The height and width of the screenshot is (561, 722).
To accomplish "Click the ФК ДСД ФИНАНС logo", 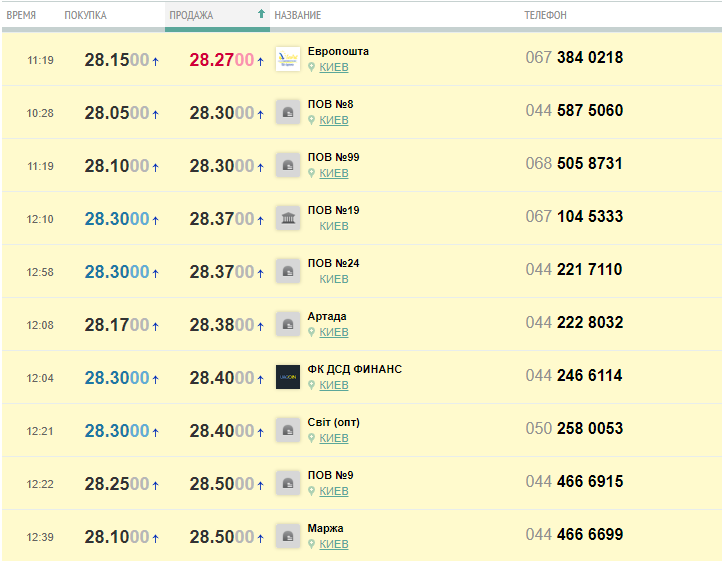I will point(287,377).
